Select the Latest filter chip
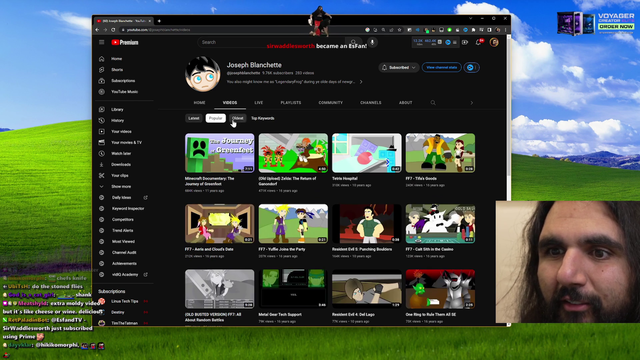The image size is (640, 360). (x=194, y=118)
